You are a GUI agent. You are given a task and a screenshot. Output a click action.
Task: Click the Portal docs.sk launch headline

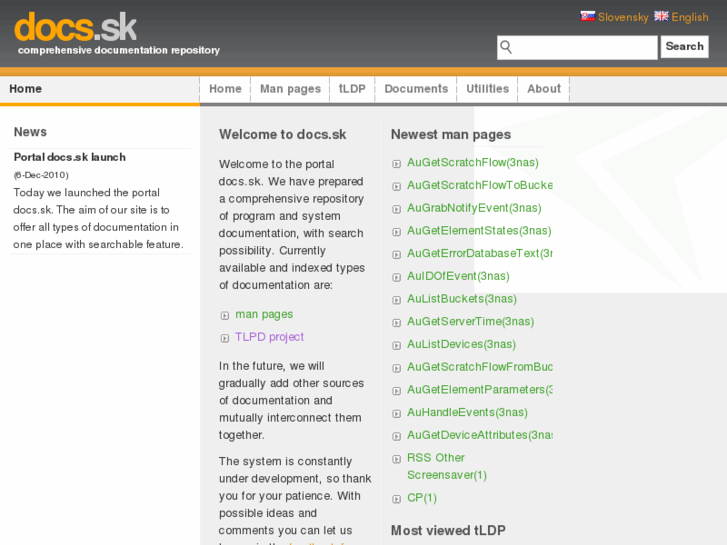point(70,157)
